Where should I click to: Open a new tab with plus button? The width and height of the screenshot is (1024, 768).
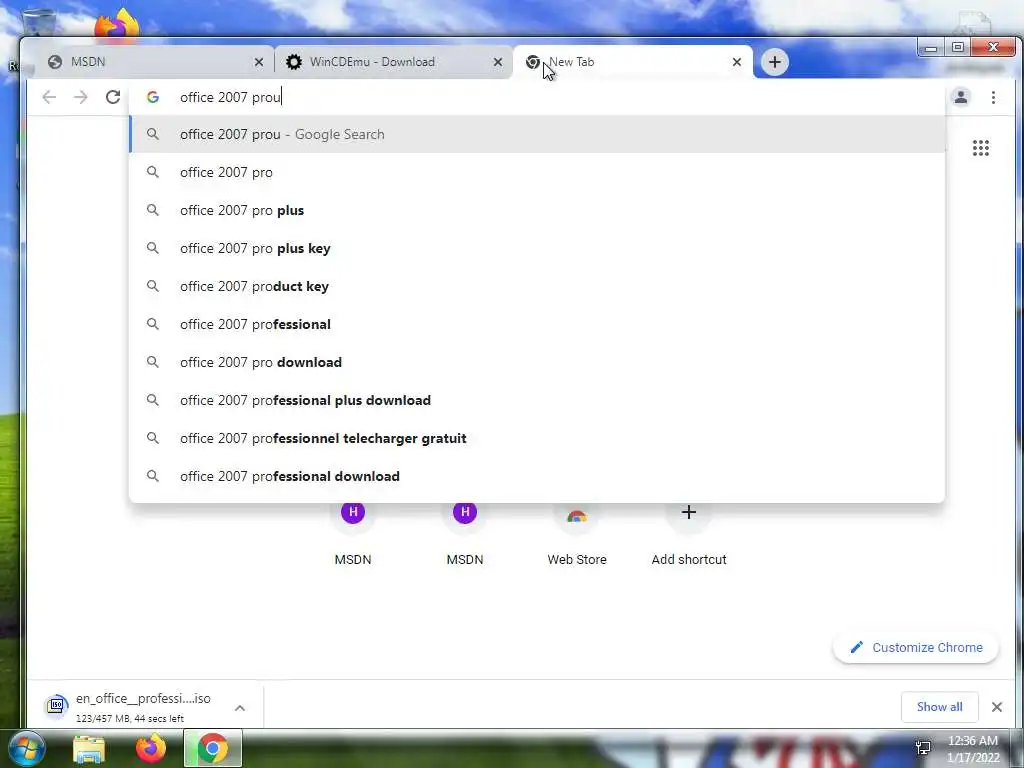click(775, 62)
